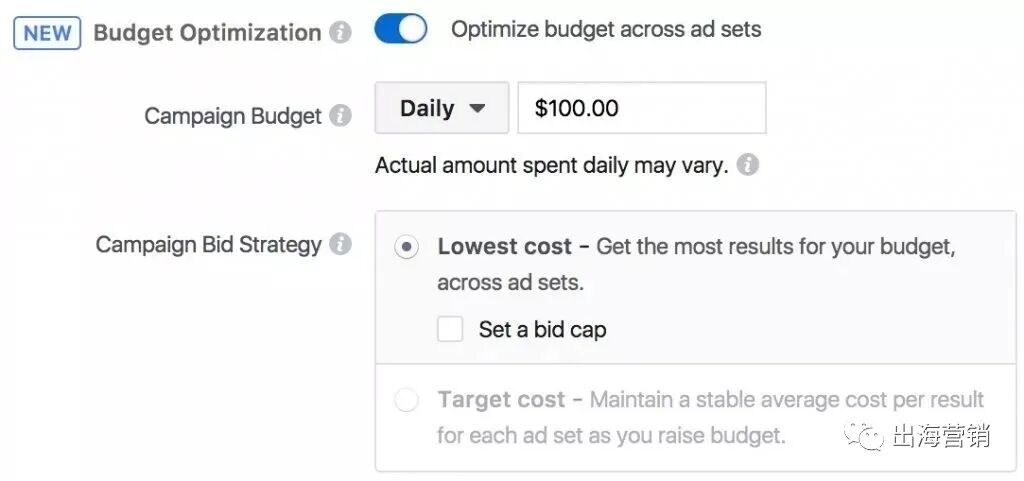Click the 'Set a bid cap' label text
The image size is (1024, 481).
click(x=542, y=329)
